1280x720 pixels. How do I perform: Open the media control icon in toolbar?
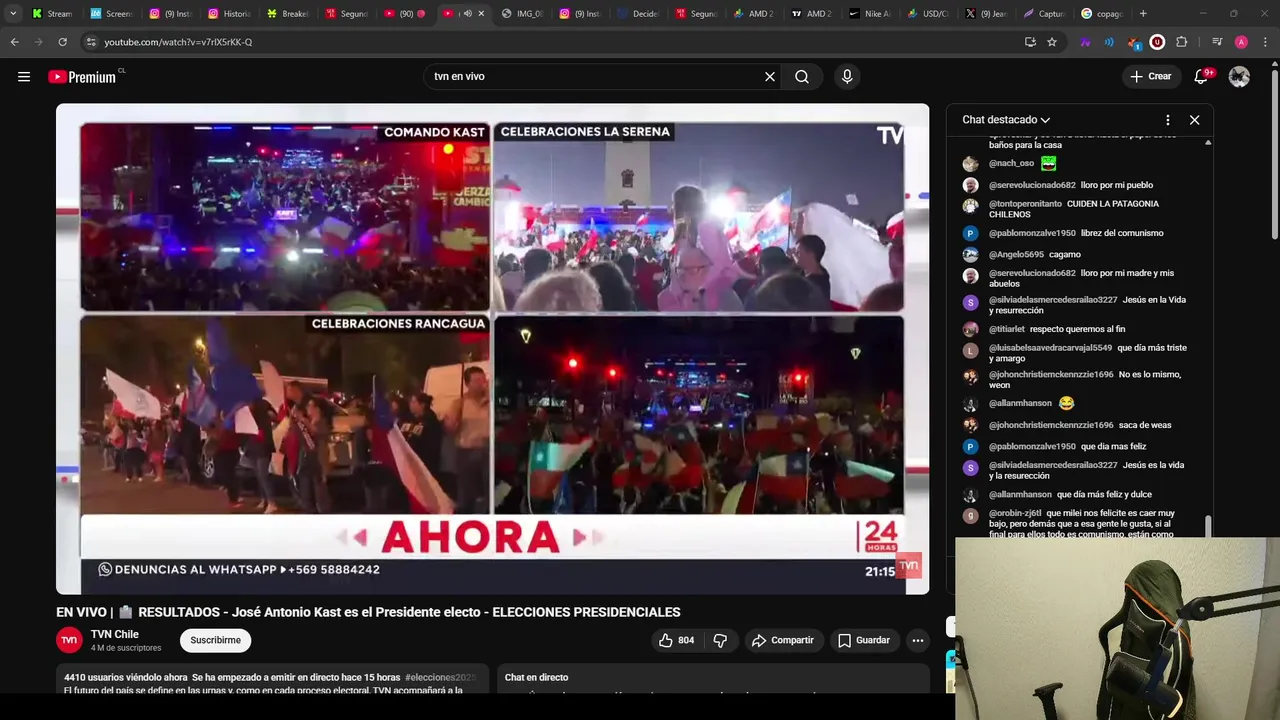[x=1217, y=42]
